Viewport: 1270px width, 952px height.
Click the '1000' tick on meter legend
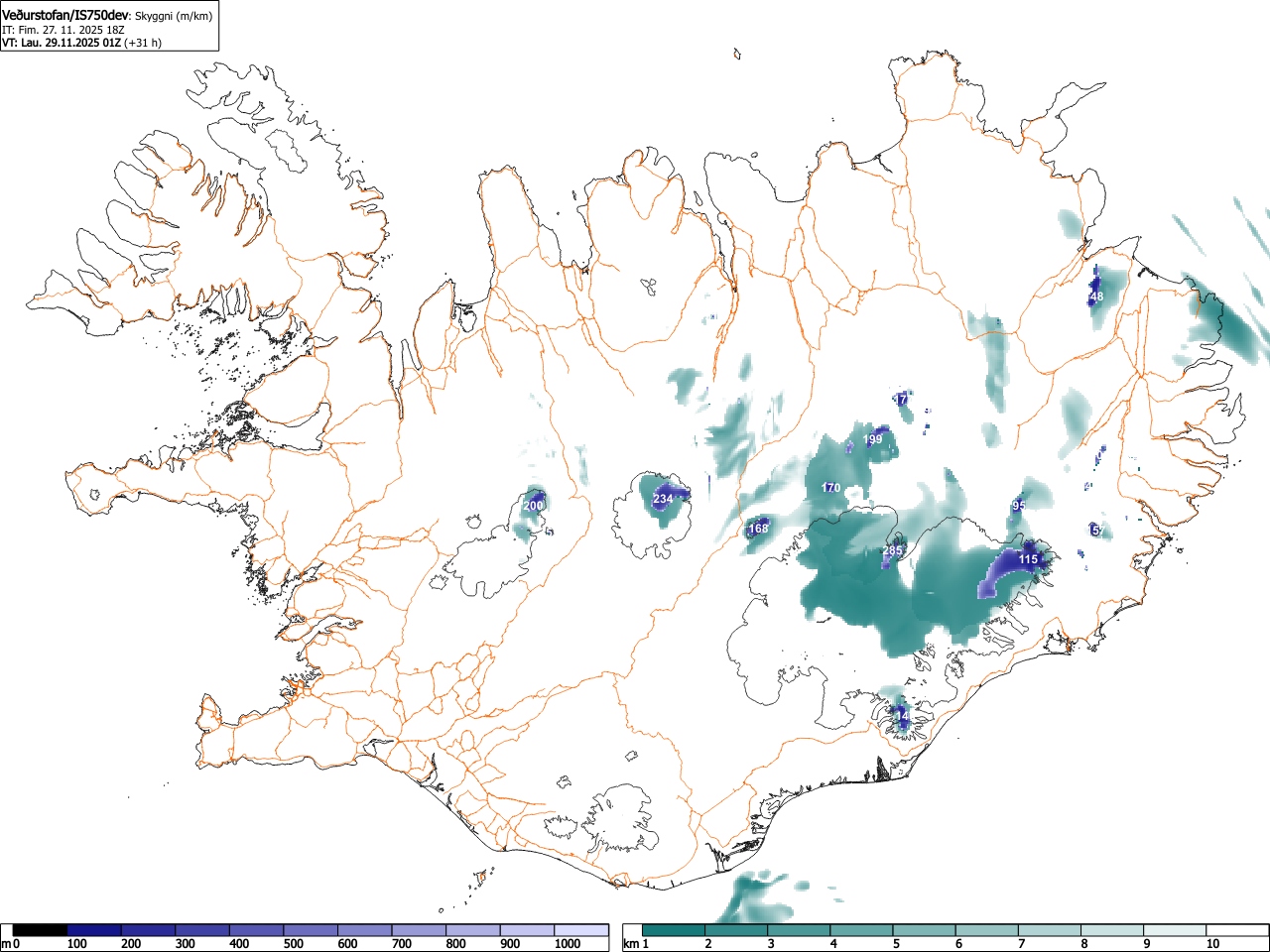pyautogui.click(x=568, y=944)
